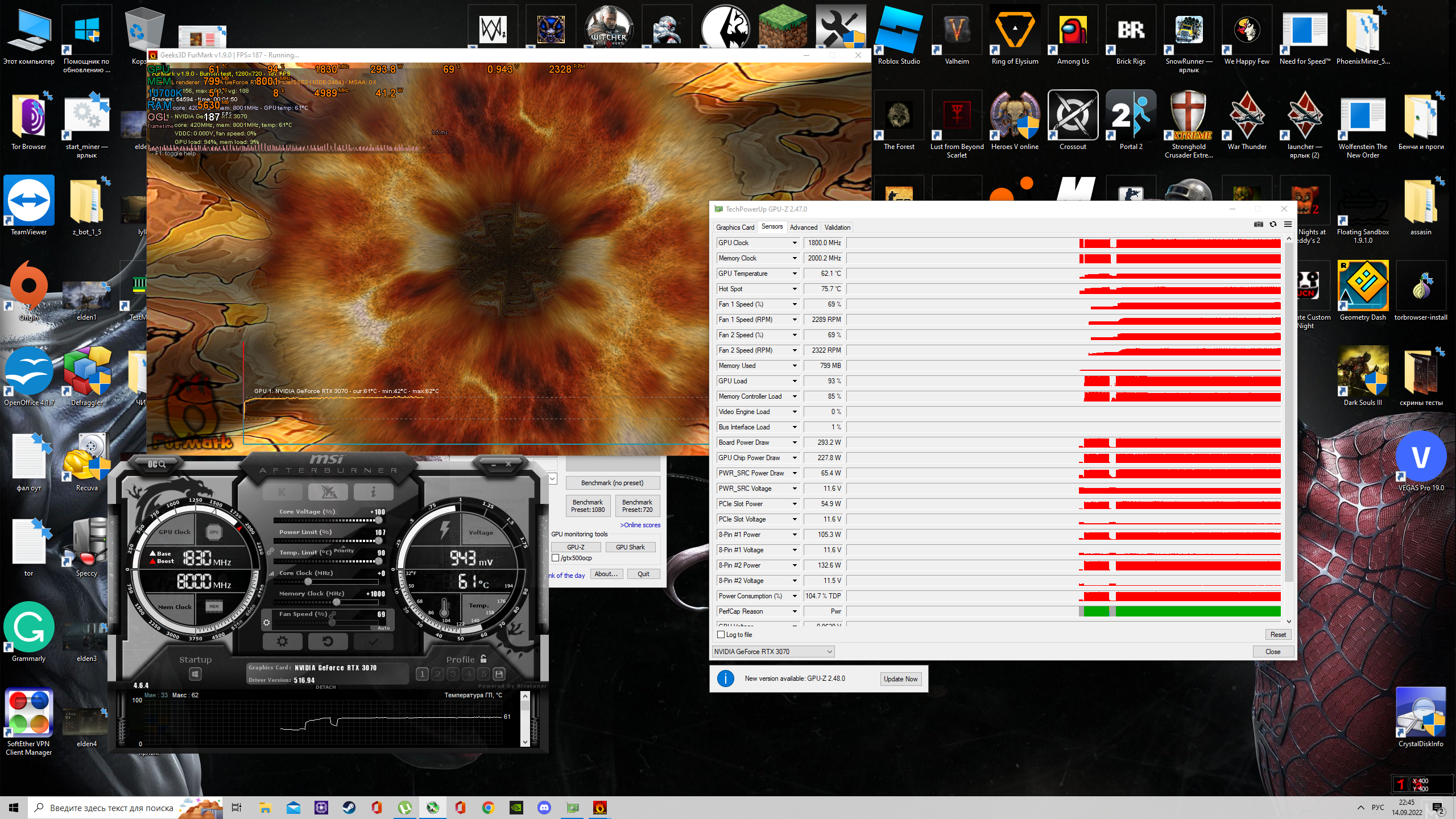
Task: Save profile using Afterburner floppy icon
Action: pos(499,674)
